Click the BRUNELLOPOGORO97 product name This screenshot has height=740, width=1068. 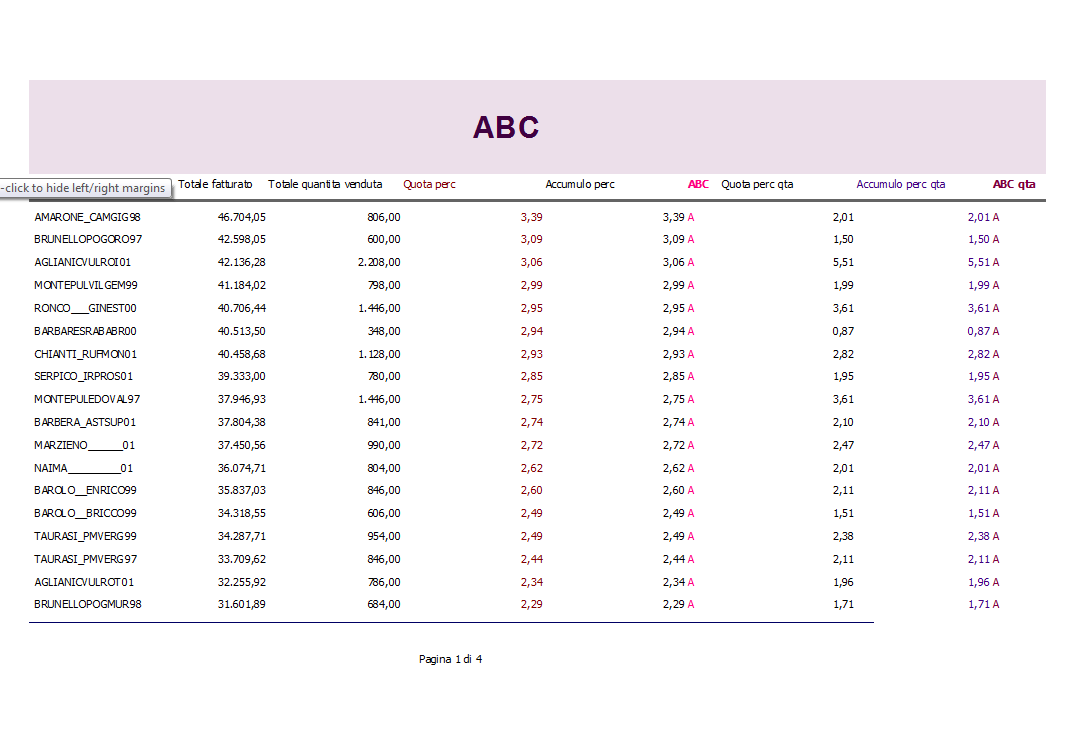click(88, 240)
